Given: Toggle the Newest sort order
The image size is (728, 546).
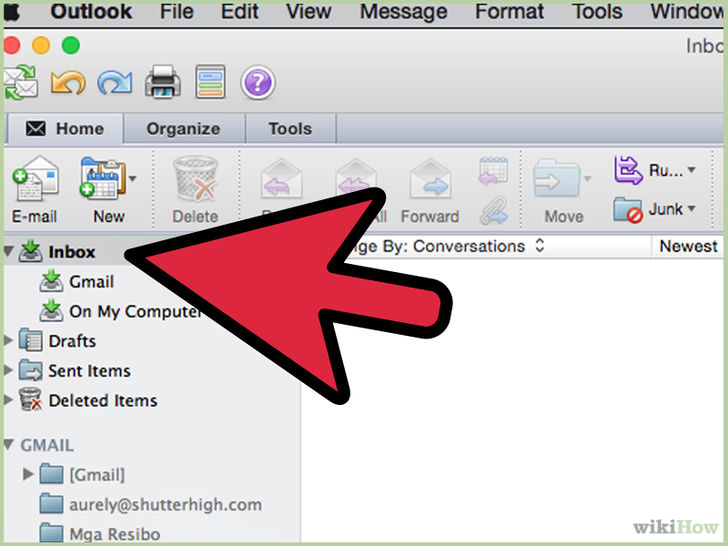Looking at the screenshot, I should click(x=689, y=246).
